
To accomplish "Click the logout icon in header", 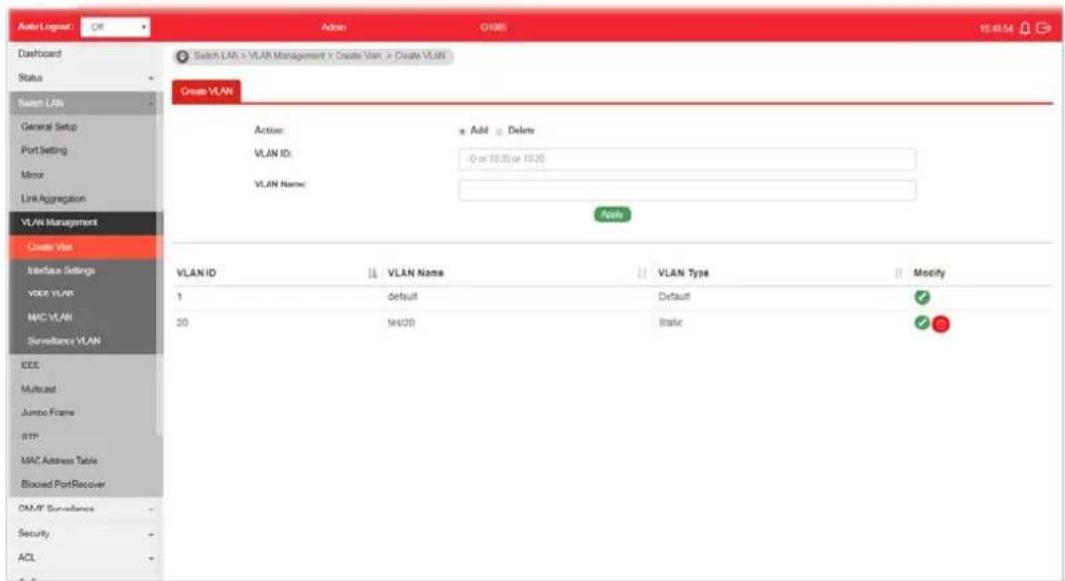I will tap(1043, 29).
